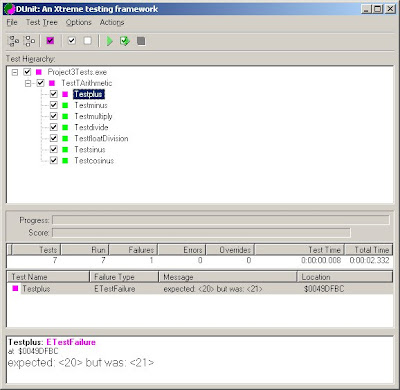The image size is (400, 390).
Task: Select the Testplus tree item
Action: [x=89, y=94]
